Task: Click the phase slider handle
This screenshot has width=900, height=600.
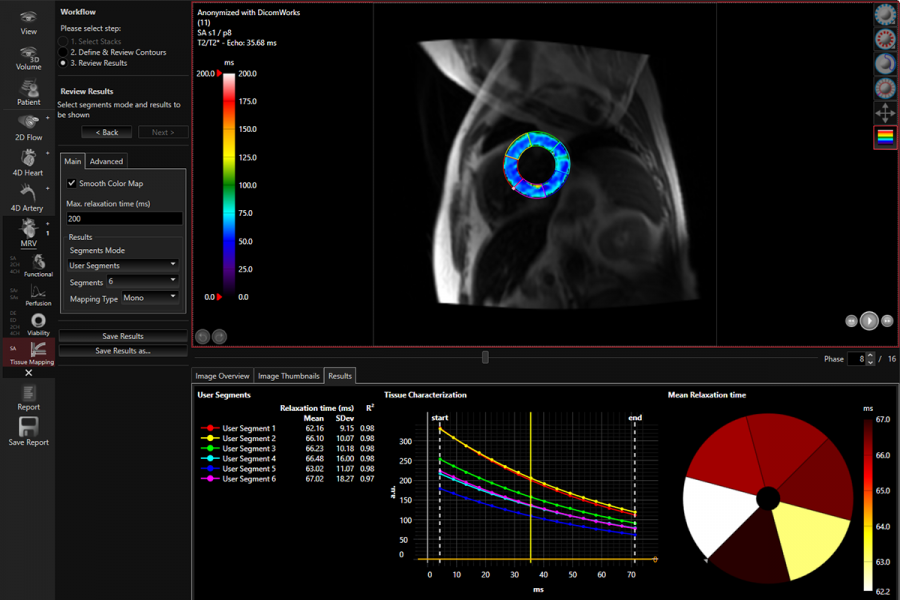Action: (485, 357)
